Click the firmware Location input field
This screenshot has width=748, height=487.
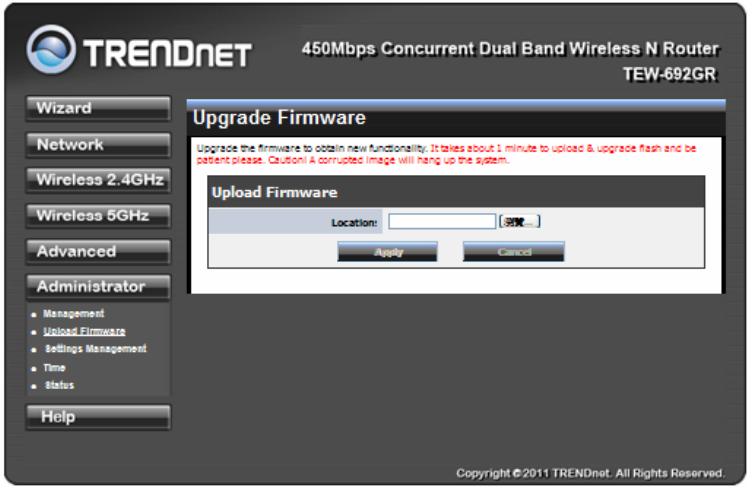pyautogui.click(x=442, y=221)
